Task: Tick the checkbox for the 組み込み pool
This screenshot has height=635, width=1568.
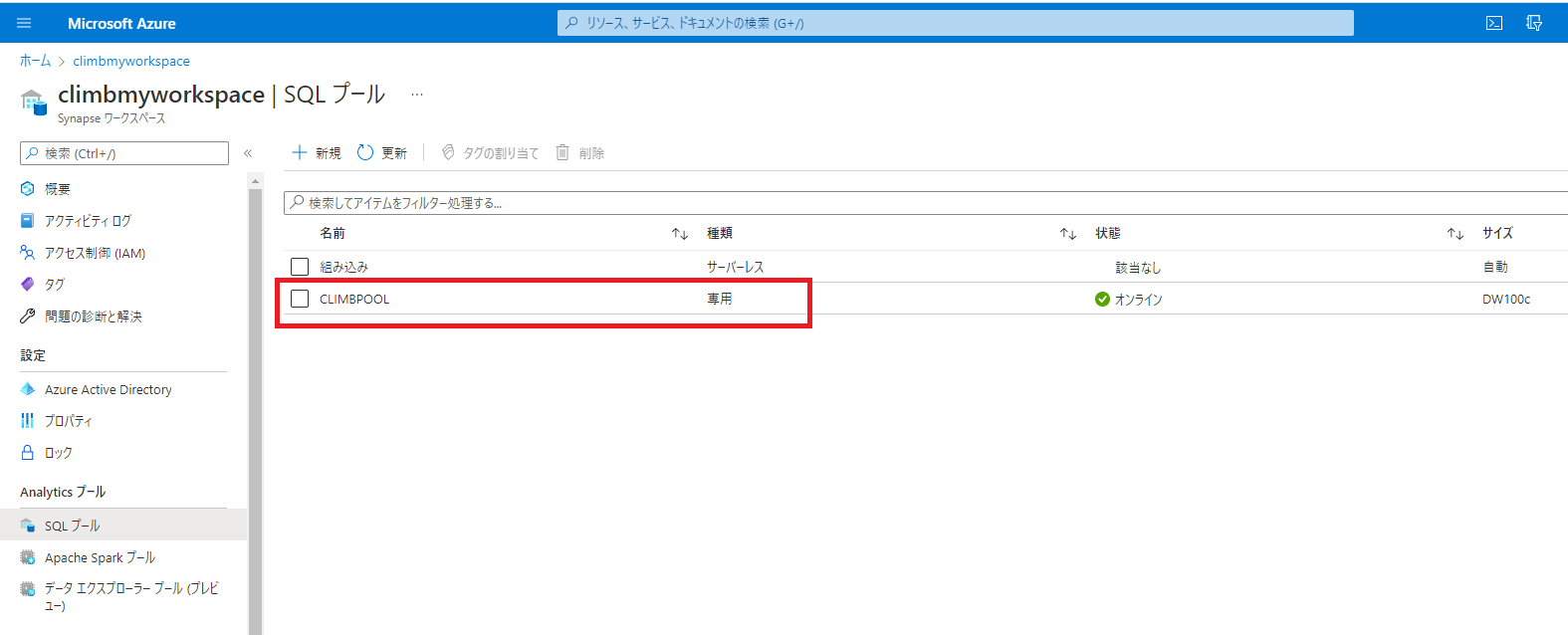Action: tap(300, 267)
